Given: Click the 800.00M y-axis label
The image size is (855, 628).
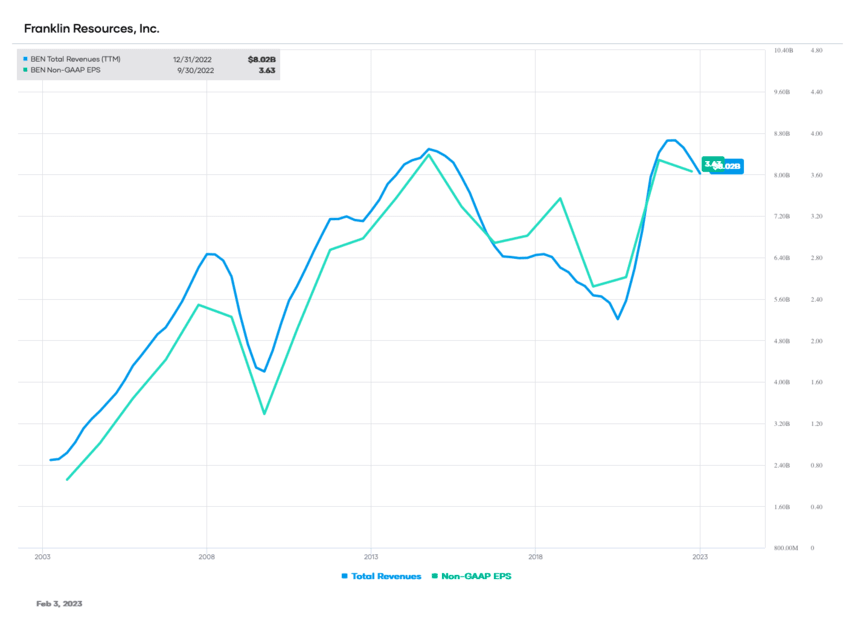Looking at the screenshot, I should (786, 548).
